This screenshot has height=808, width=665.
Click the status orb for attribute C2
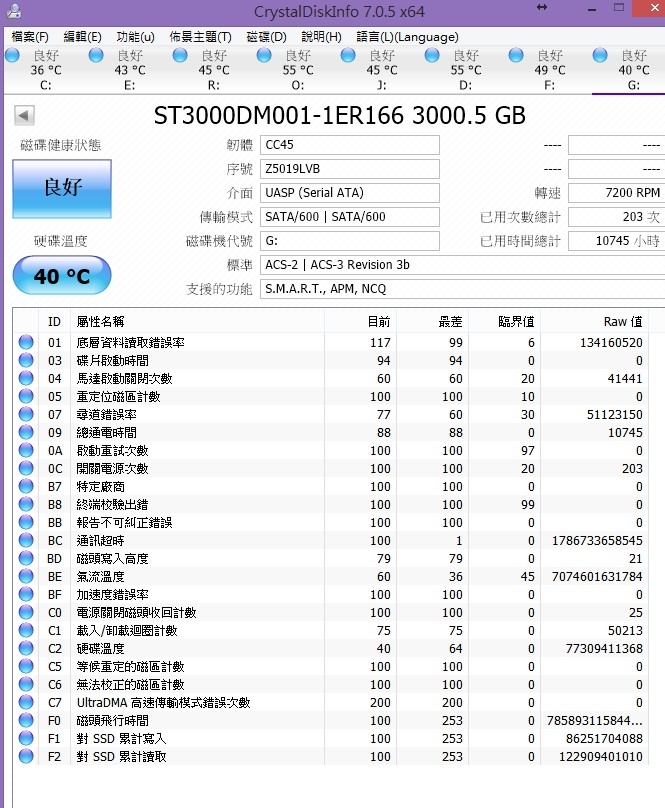click(x=26, y=648)
